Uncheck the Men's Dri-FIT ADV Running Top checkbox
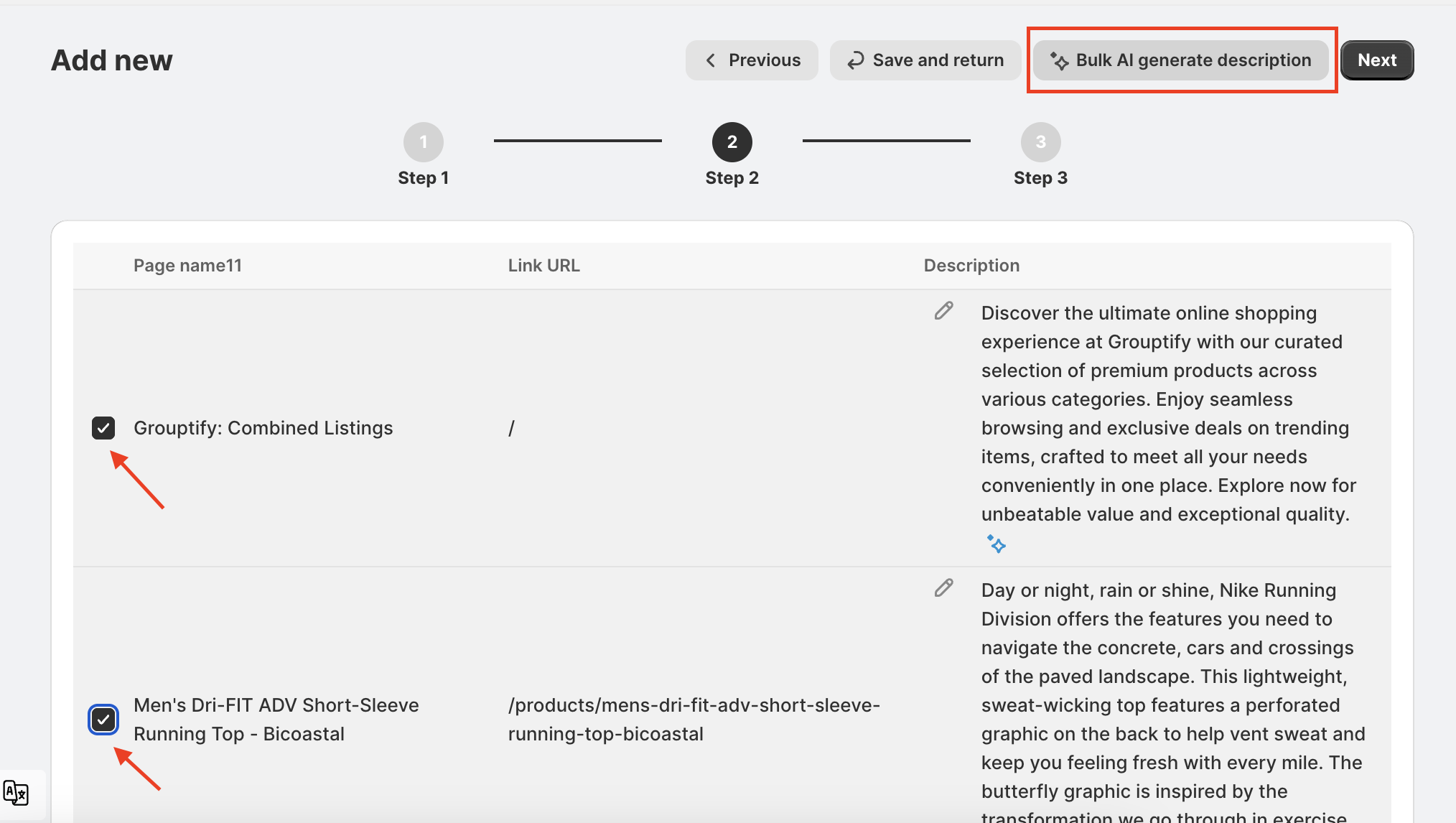 point(103,720)
